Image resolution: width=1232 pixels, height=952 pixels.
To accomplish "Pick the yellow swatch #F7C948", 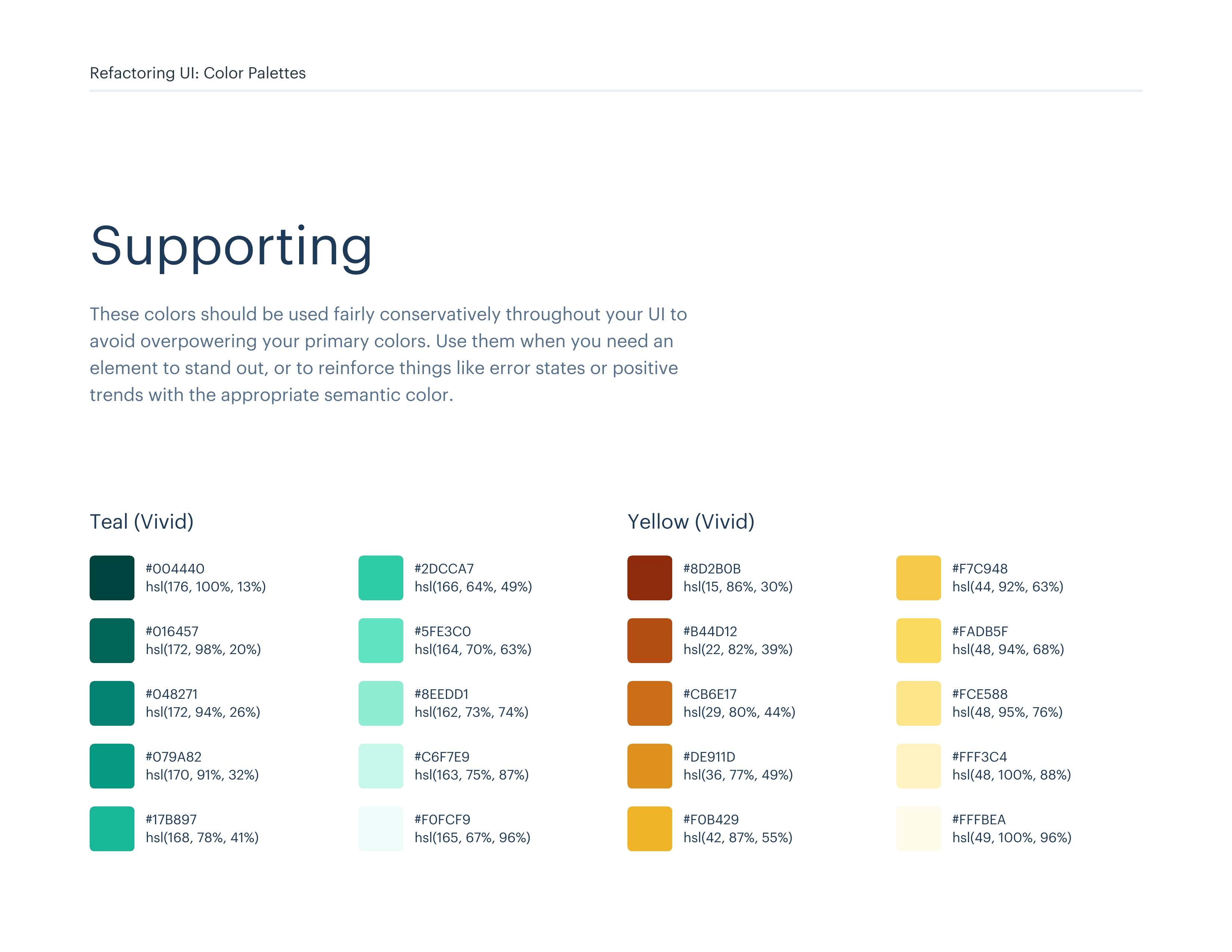I will [918, 578].
